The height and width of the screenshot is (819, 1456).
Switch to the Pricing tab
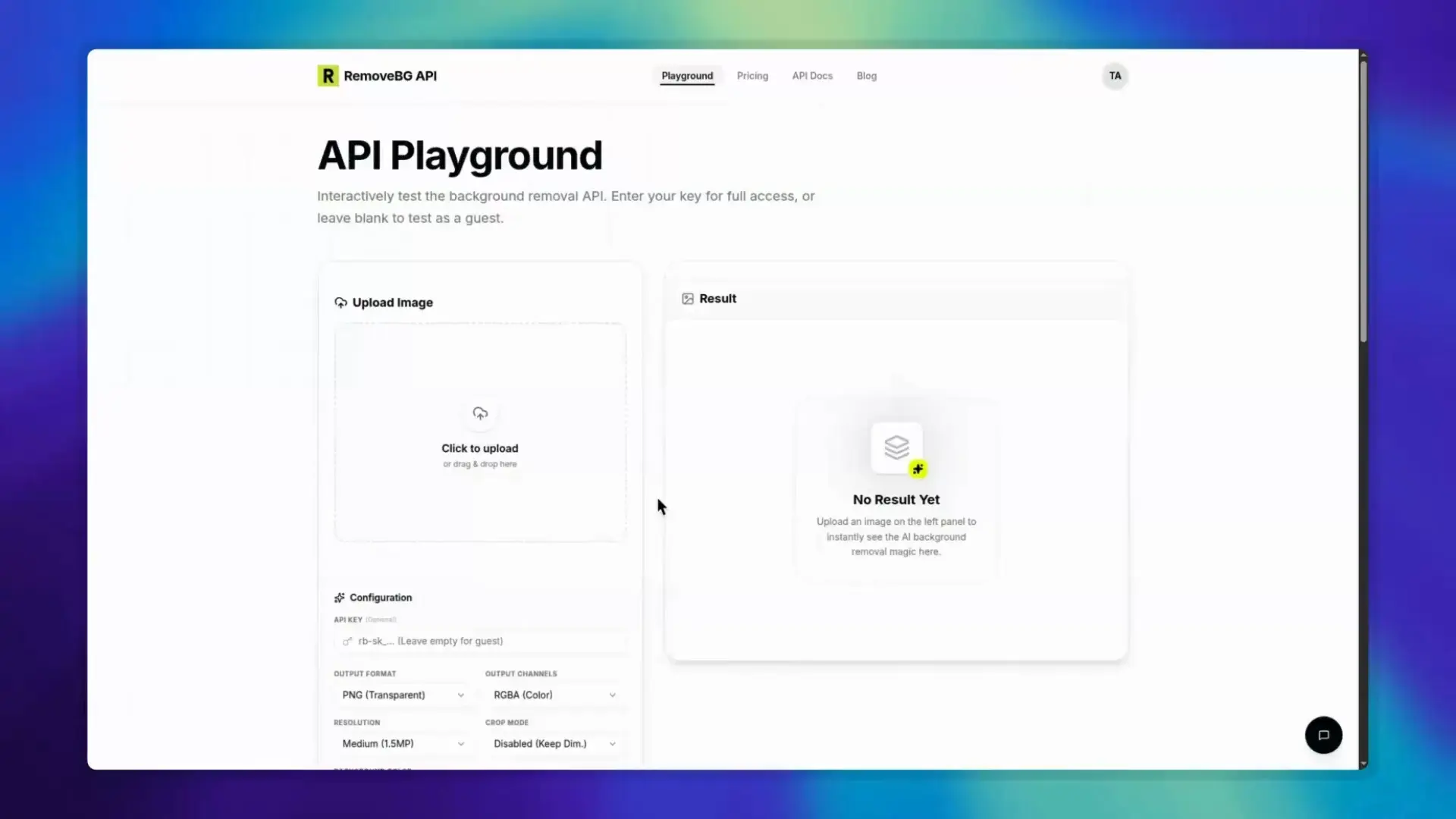pyautogui.click(x=752, y=76)
